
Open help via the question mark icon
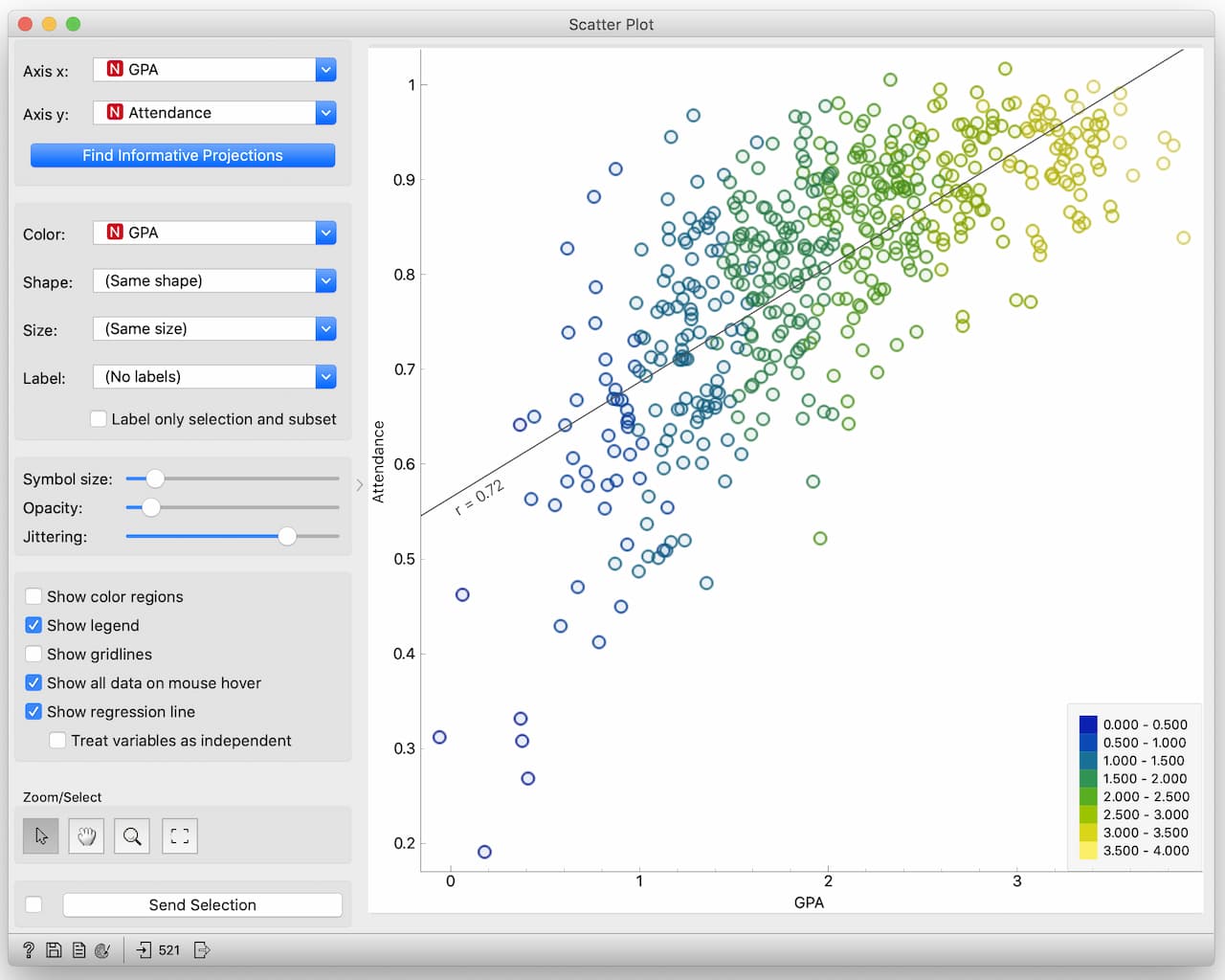click(x=29, y=950)
